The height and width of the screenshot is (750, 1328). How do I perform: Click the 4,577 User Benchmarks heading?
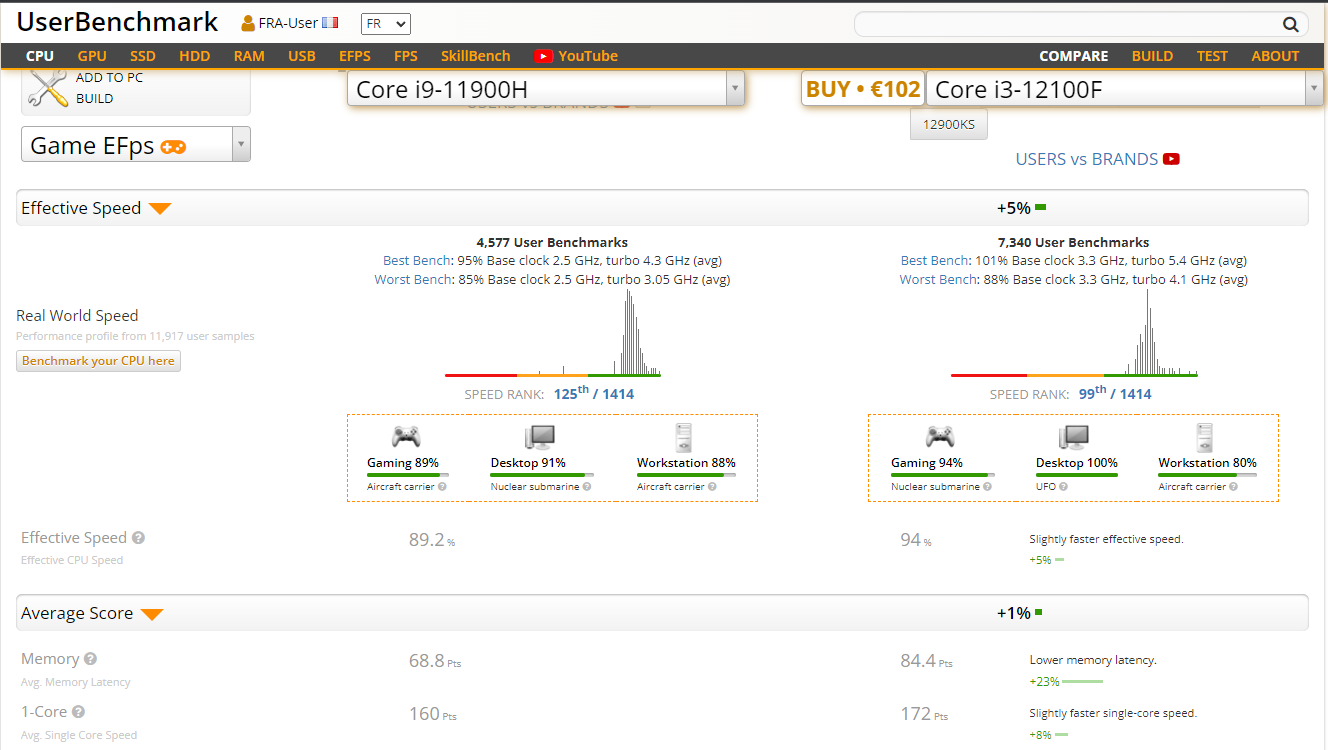[x=552, y=242]
